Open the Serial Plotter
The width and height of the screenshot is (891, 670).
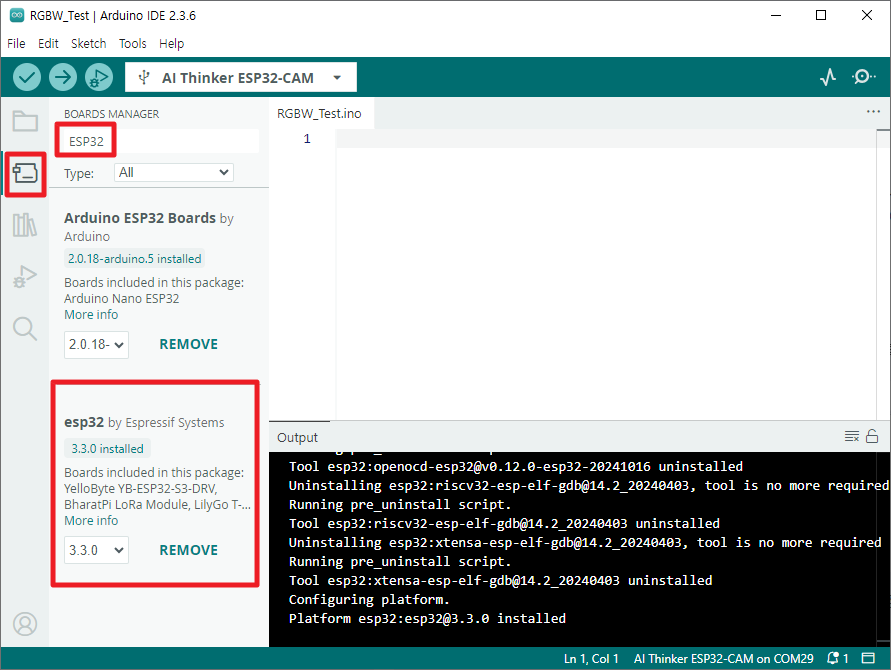828,77
